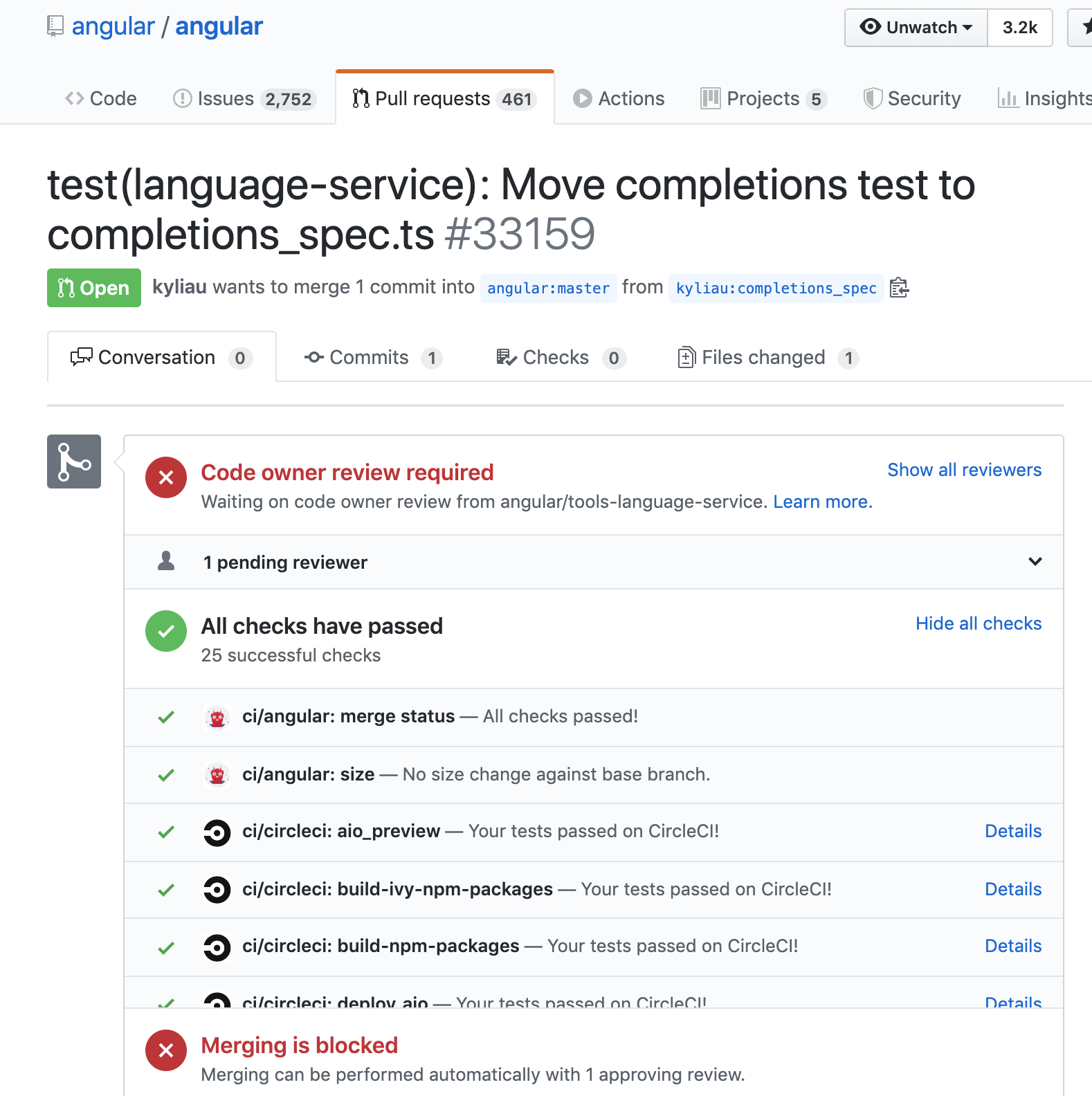Click the person icon beside pending reviewer
This screenshot has width=1092, height=1096.
166,561
